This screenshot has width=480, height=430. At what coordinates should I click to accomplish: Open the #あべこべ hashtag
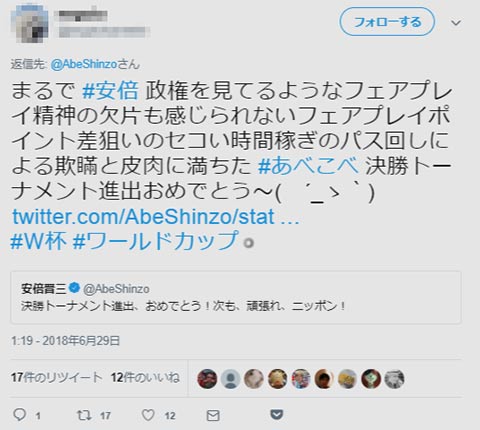tap(309, 166)
